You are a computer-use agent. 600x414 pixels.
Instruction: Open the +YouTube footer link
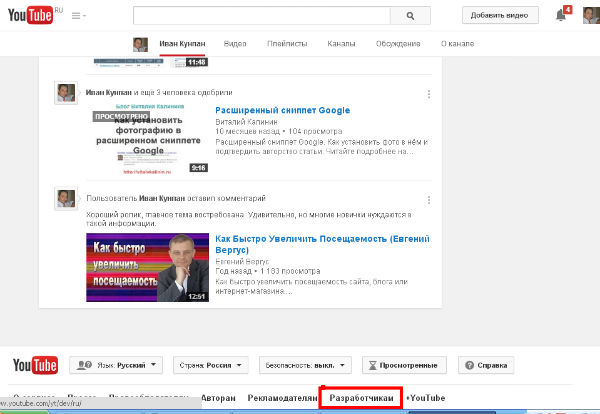(x=426, y=398)
